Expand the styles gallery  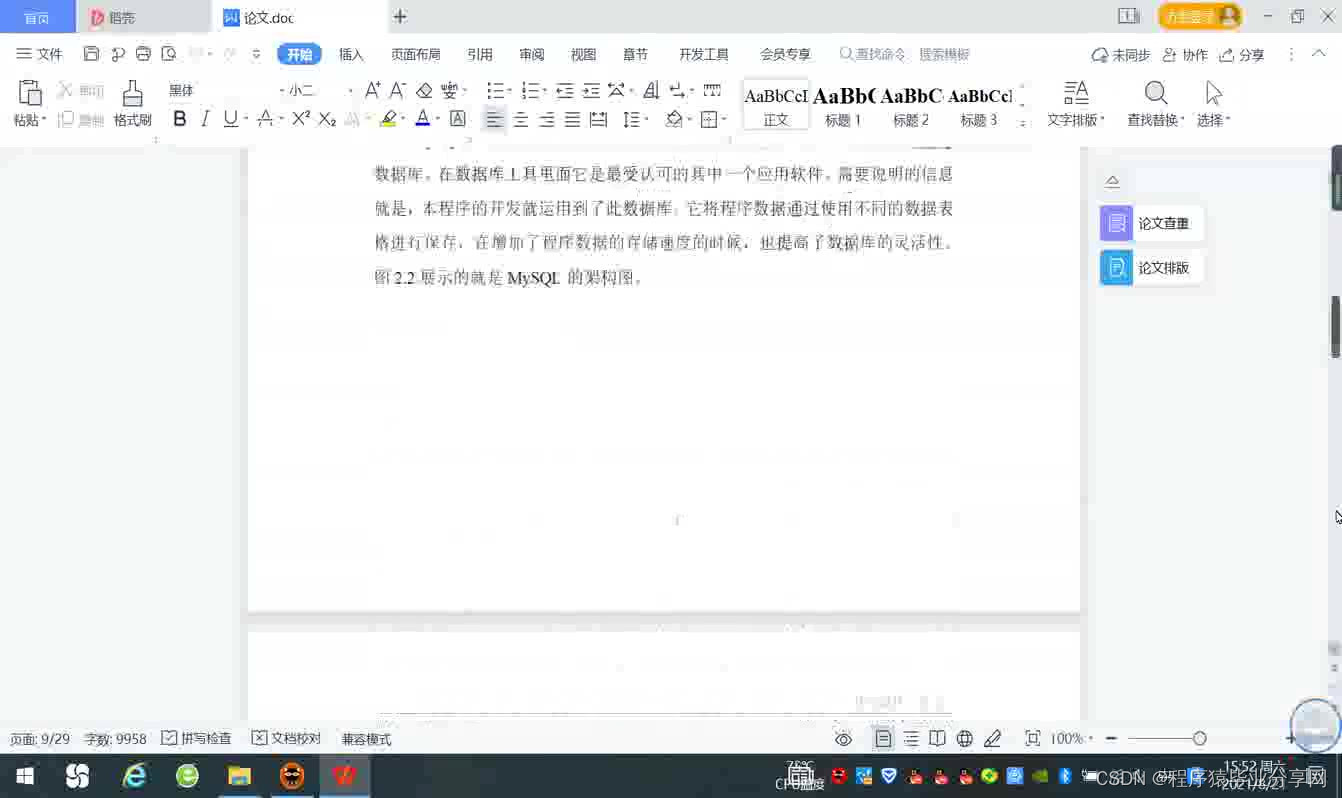(x=1022, y=123)
